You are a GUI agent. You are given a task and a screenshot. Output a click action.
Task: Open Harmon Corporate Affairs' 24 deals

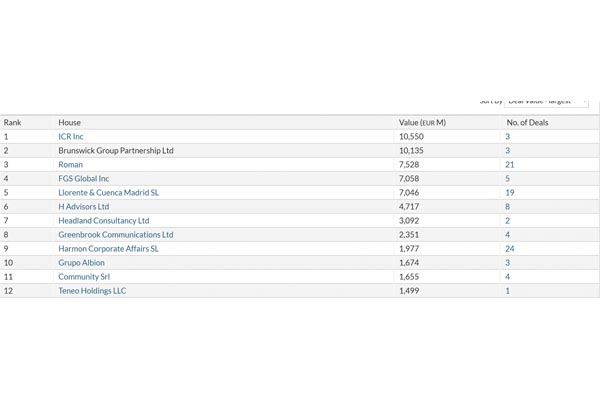coord(509,249)
